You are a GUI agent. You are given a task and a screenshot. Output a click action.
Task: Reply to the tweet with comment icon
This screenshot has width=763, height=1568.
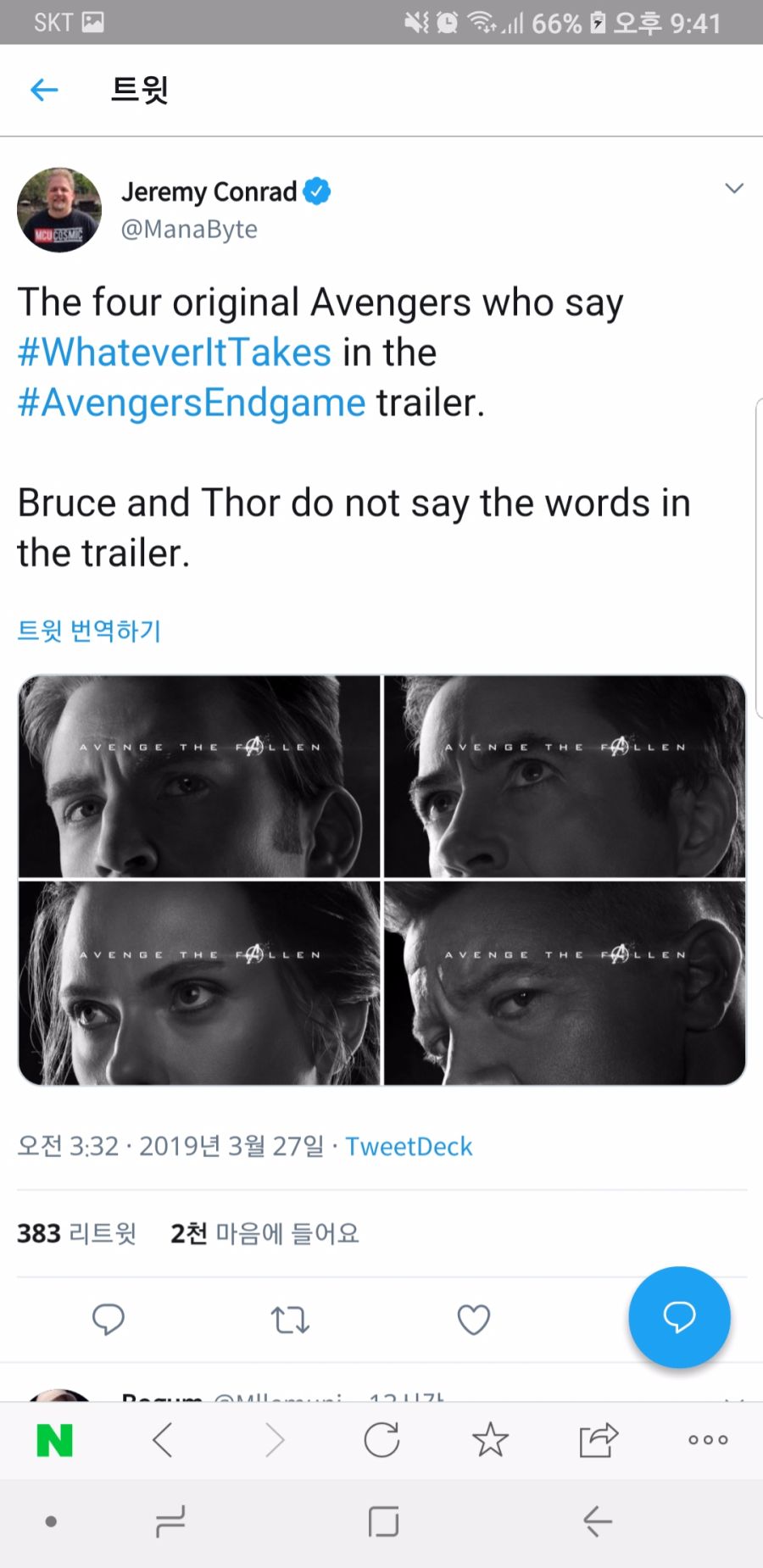[108, 1320]
